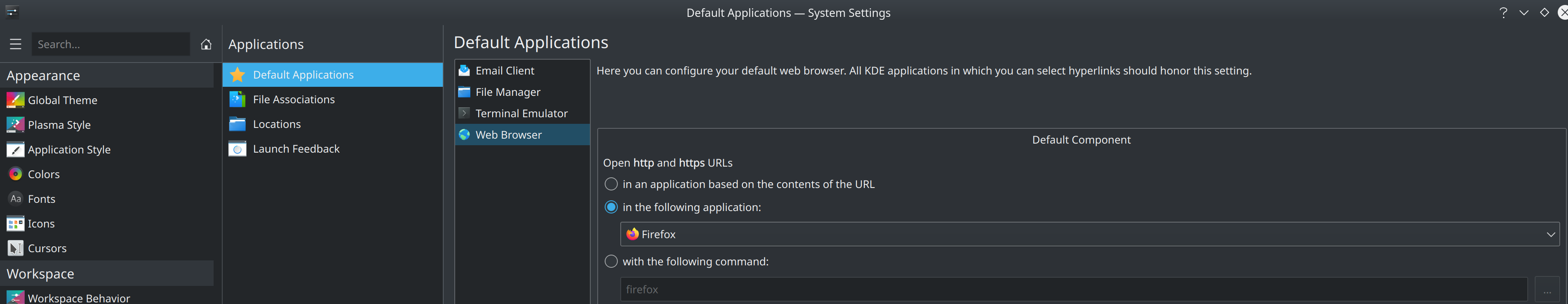The height and width of the screenshot is (304, 1568).
Task: Select 'with the following command' radio button
Action: click(610, 261)
